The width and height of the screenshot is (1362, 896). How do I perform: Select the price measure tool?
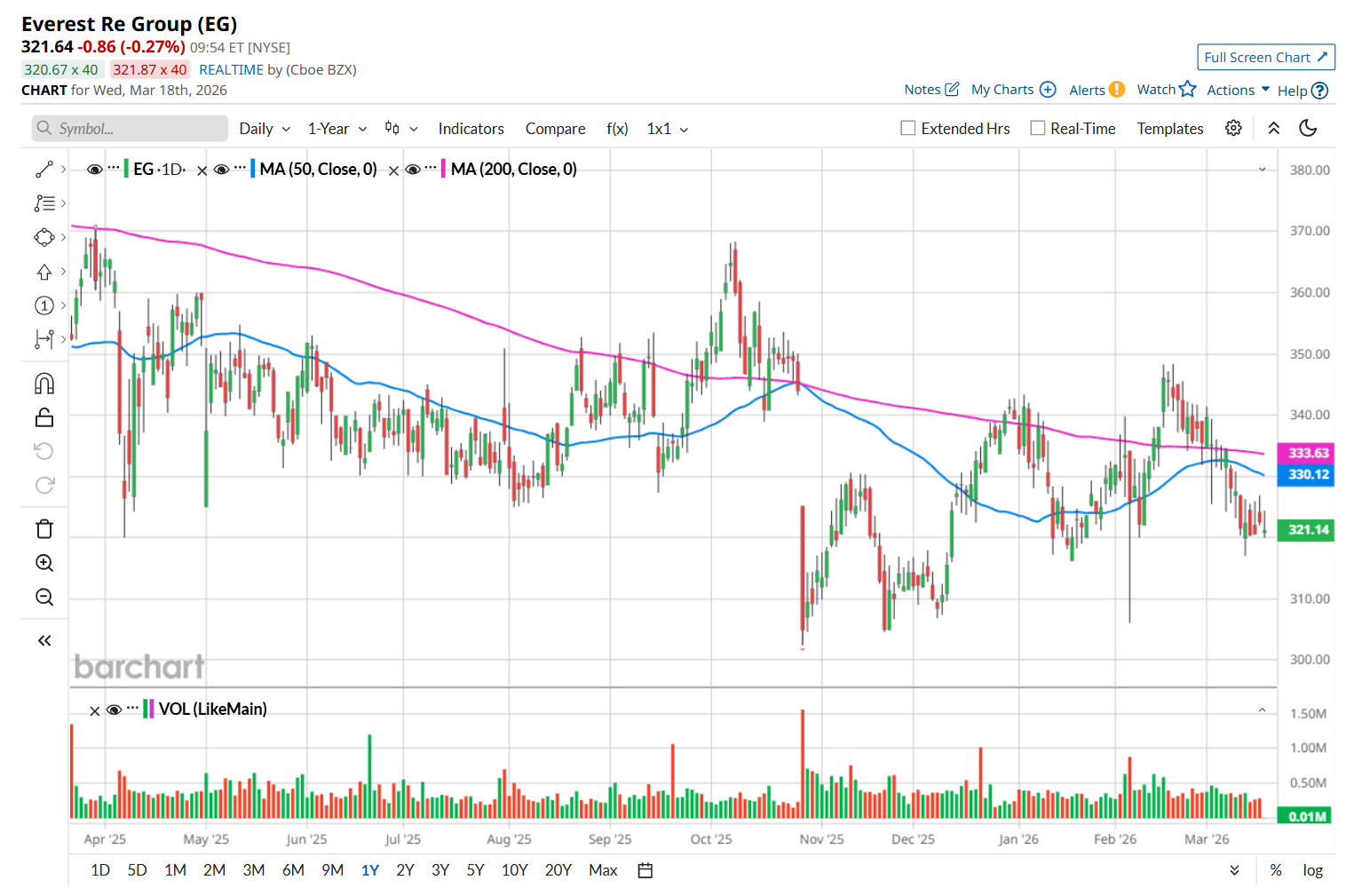pos(44,339)
